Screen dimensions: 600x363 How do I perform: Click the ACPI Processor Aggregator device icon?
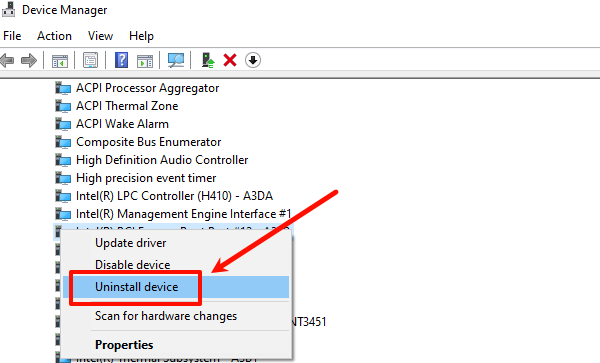[63, 88]
